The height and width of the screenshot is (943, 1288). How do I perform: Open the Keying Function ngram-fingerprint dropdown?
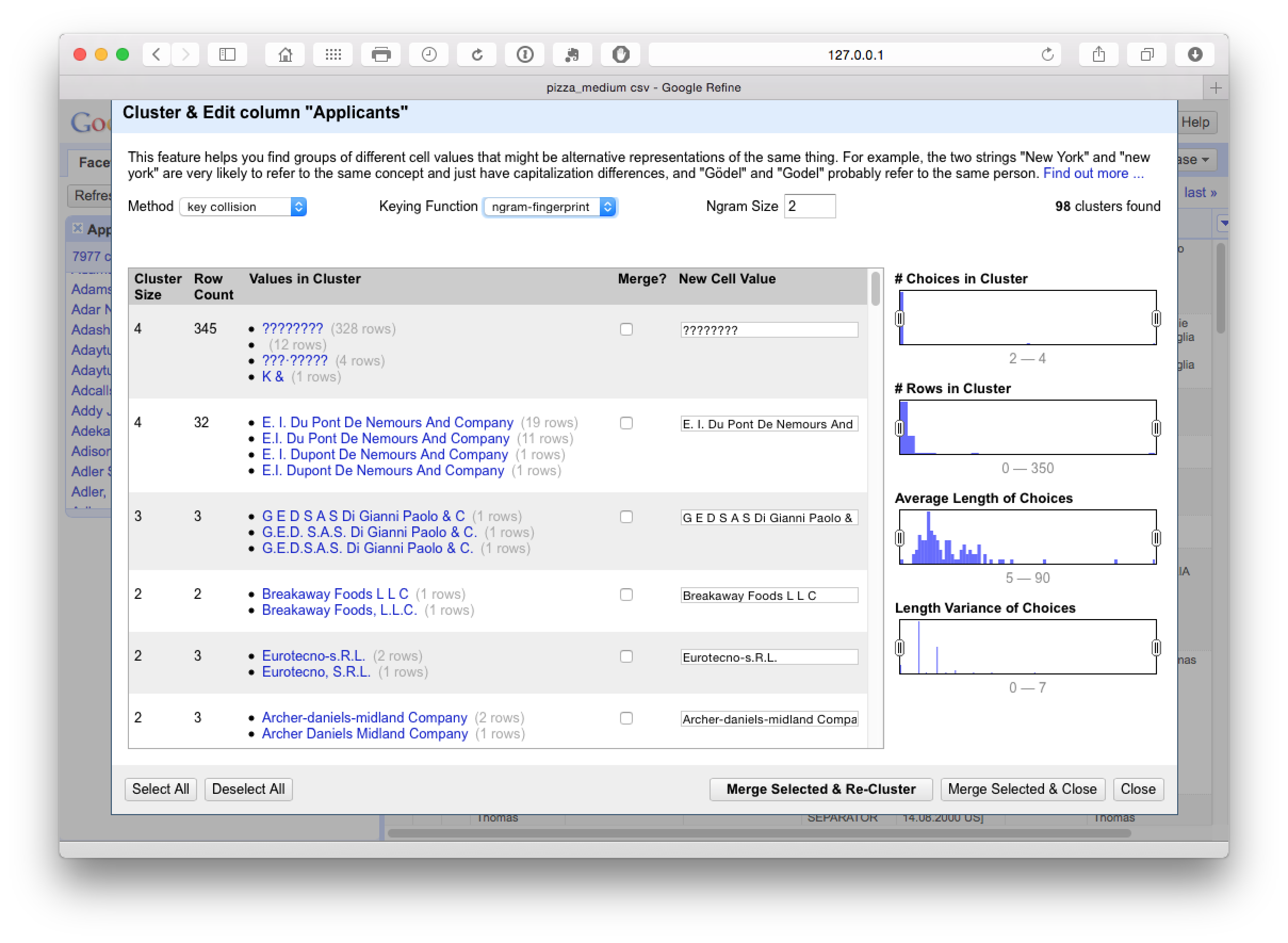click(x=550, y=207)
